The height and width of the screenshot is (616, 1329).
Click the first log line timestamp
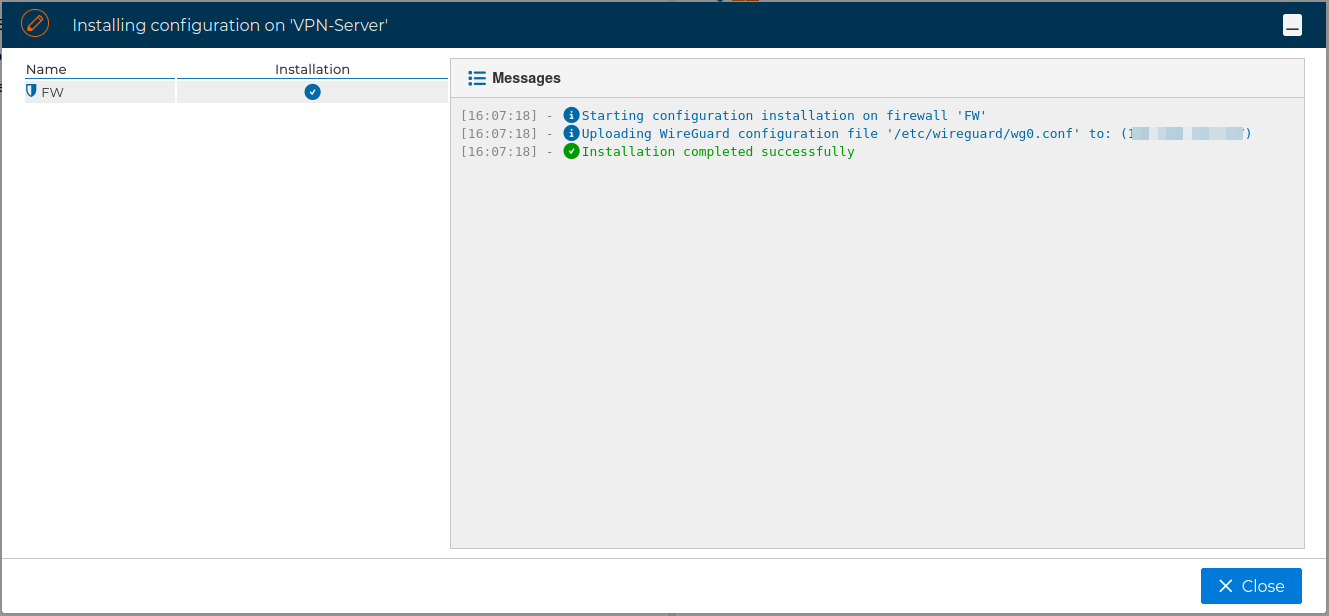(499, 116)
